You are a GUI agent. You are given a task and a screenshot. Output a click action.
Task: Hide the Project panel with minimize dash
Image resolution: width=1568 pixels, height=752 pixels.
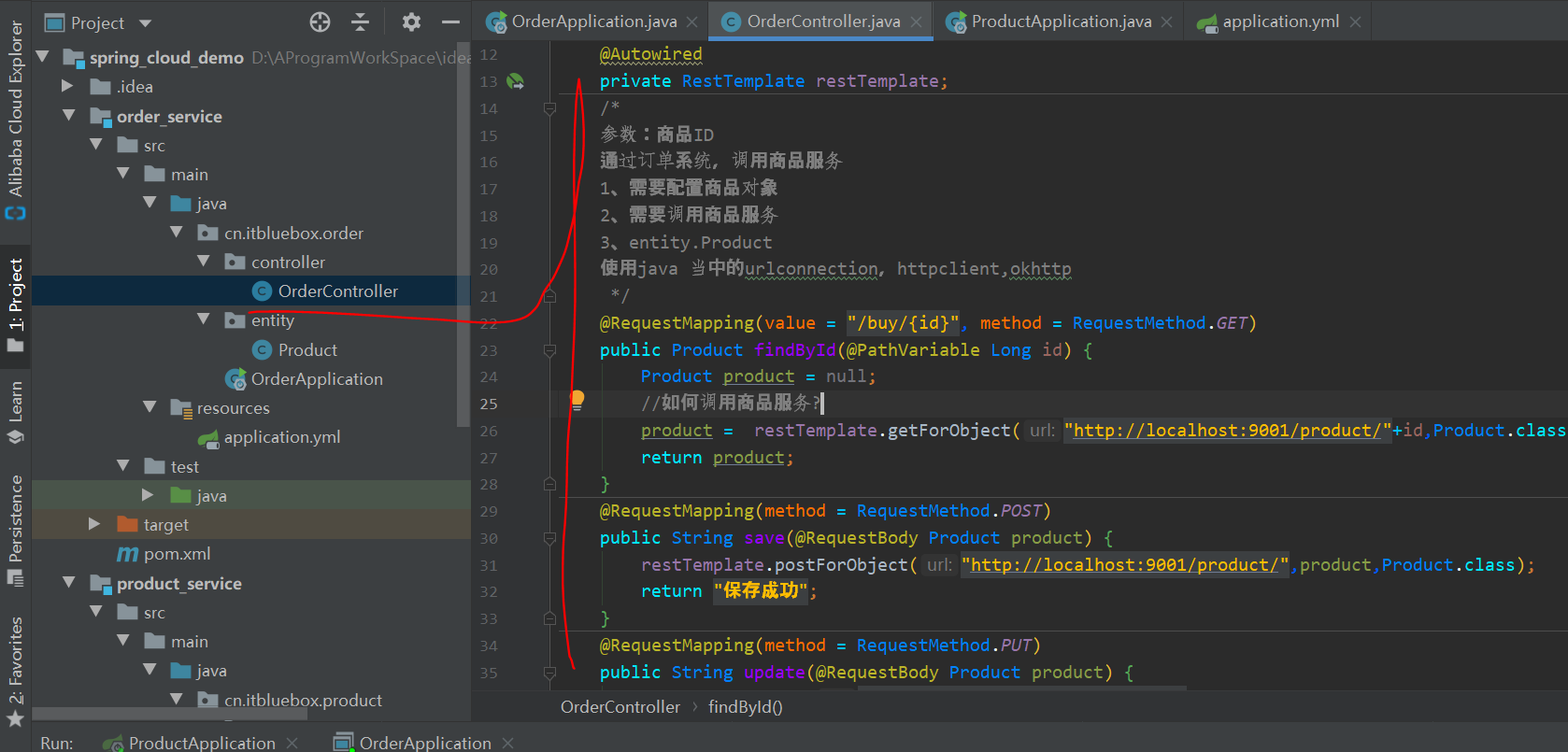[450, 22]
